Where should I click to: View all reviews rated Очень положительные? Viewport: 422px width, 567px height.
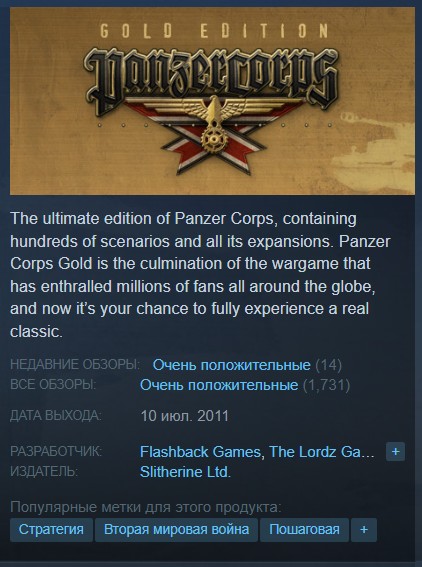[x=219, y=385]
